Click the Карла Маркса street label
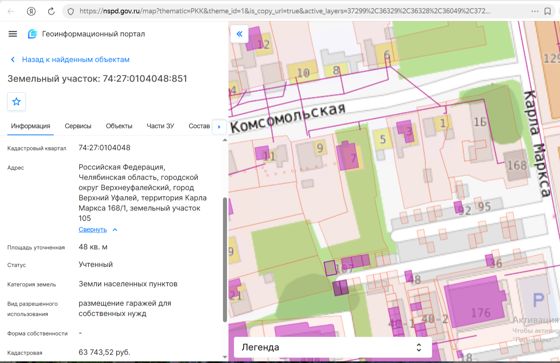The image size is (560, 363). tap(538, 144)
